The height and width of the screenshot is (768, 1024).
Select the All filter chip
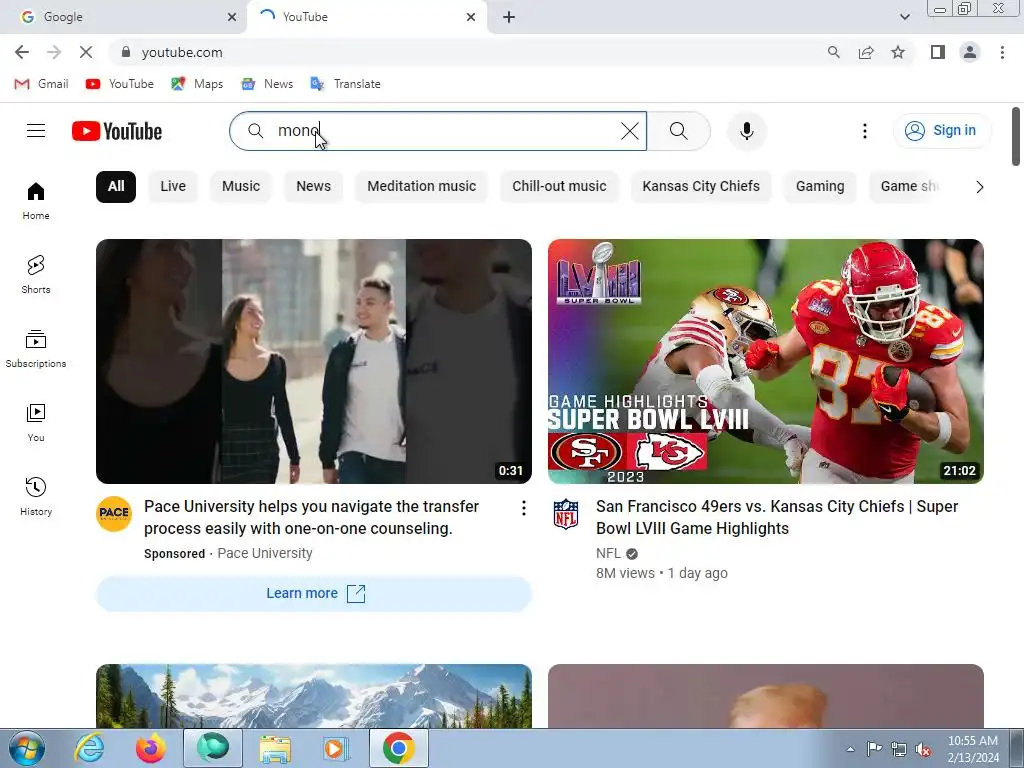[x=116, y=187]
